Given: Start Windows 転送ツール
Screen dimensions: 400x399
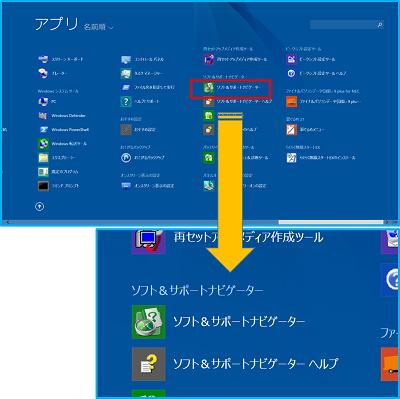Looking at the screenshot, I should pyautogui.click(x=62, y=144).
